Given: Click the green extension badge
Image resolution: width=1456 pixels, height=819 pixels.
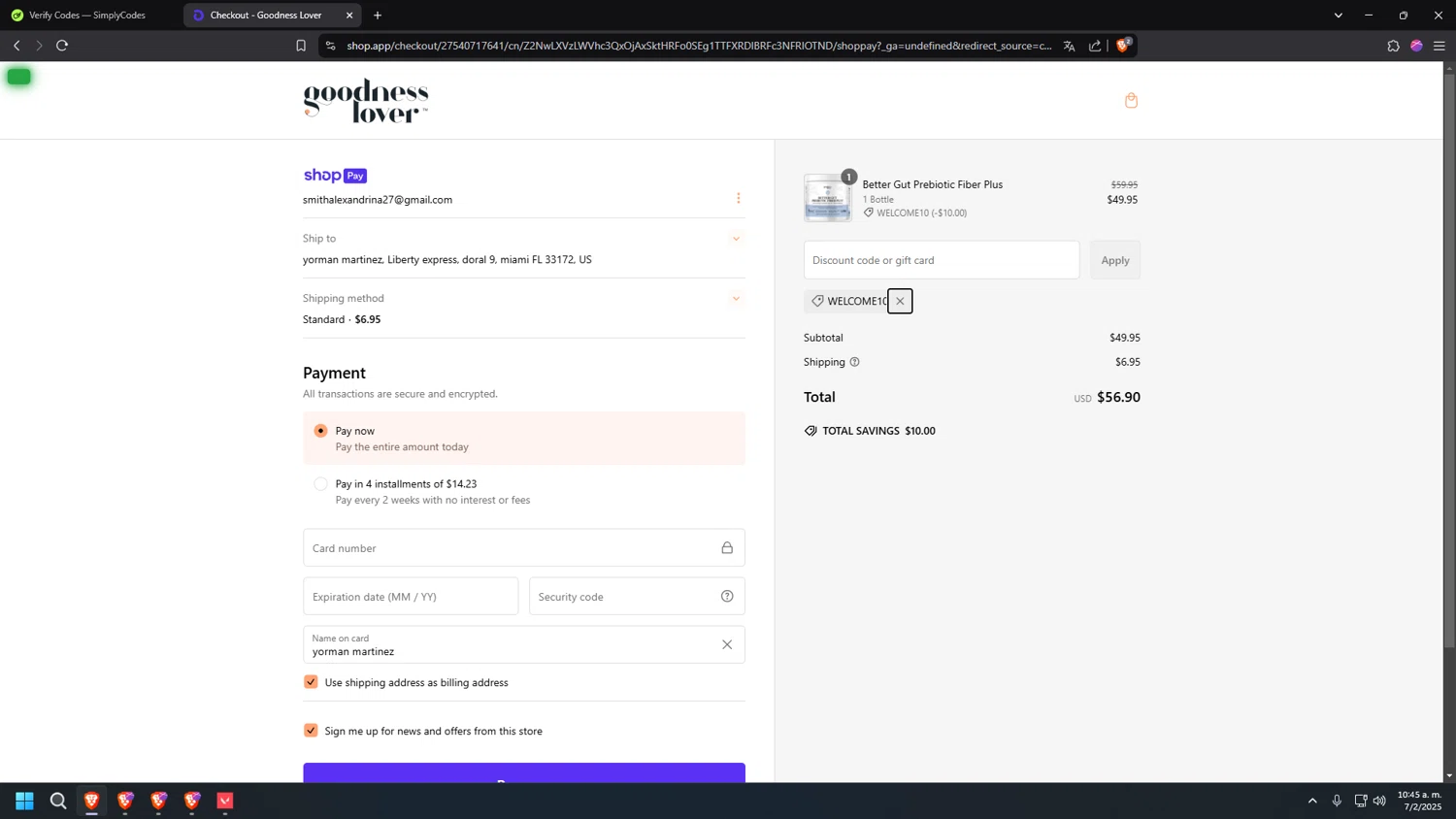Looking at the screenshot, I should pyautogui.click(x=18, y=77).
